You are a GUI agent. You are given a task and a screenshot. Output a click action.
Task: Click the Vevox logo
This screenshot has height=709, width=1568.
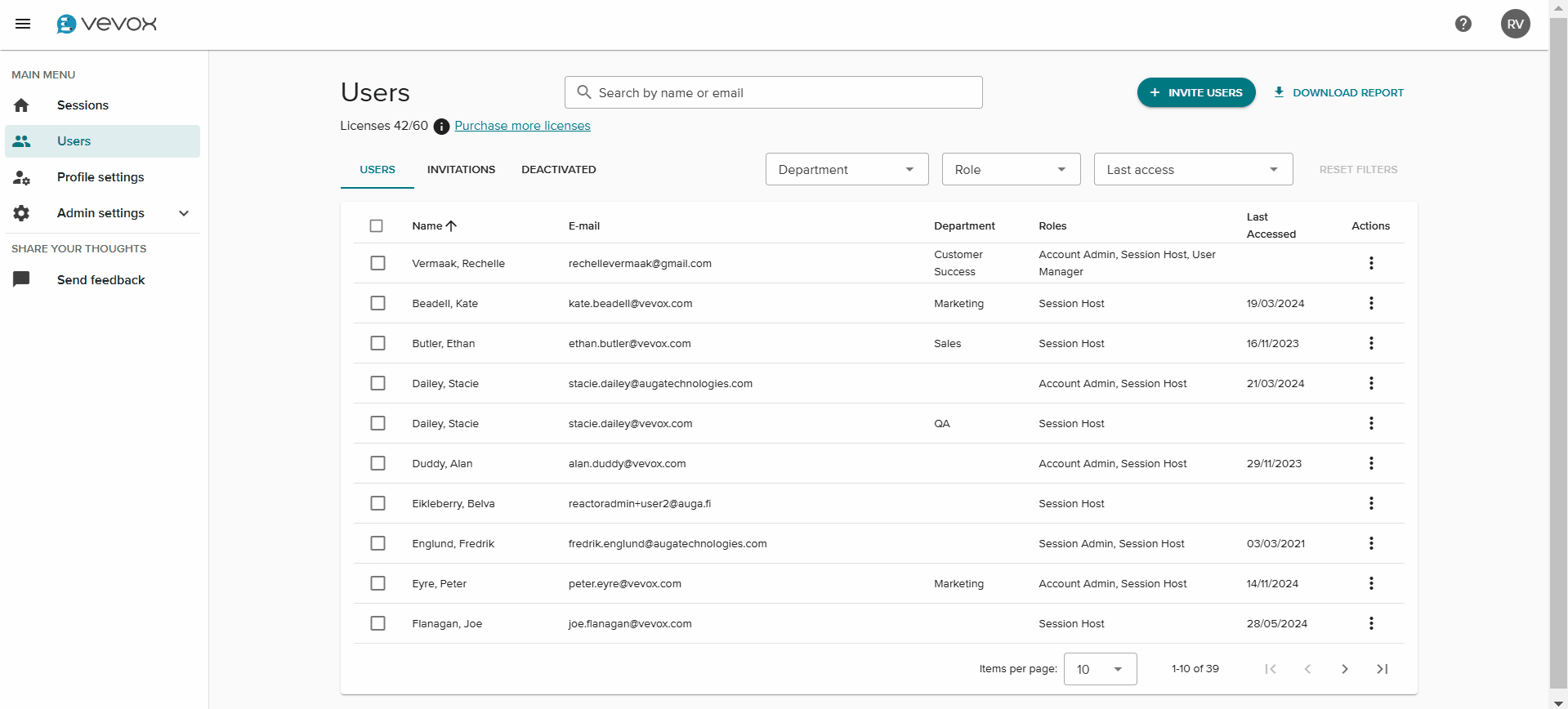pyautogui.click(x=106, y=24)
